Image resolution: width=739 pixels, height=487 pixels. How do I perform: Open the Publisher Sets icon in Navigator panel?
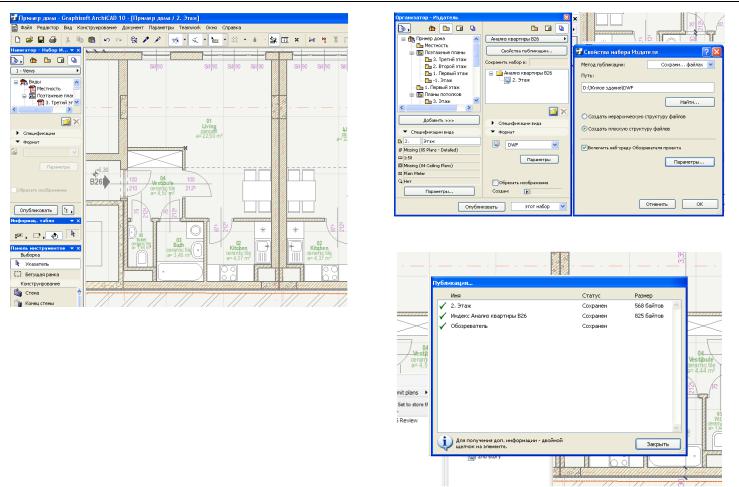[74, 60]
